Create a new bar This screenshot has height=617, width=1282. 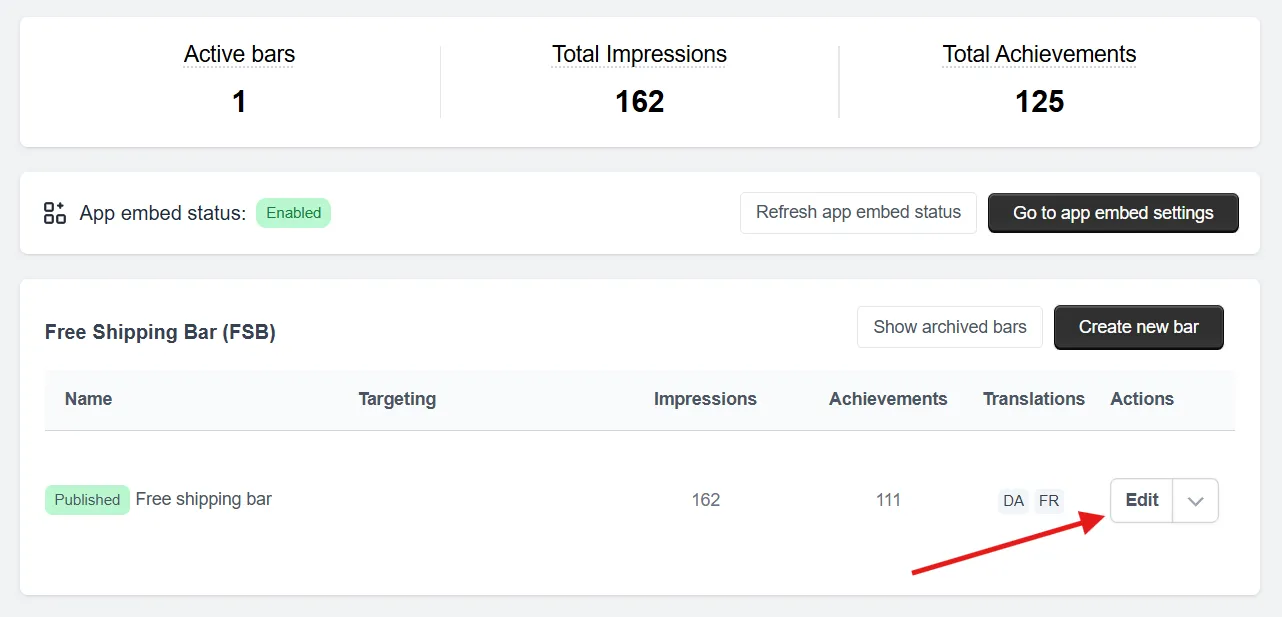click(x=1139, y=327)
